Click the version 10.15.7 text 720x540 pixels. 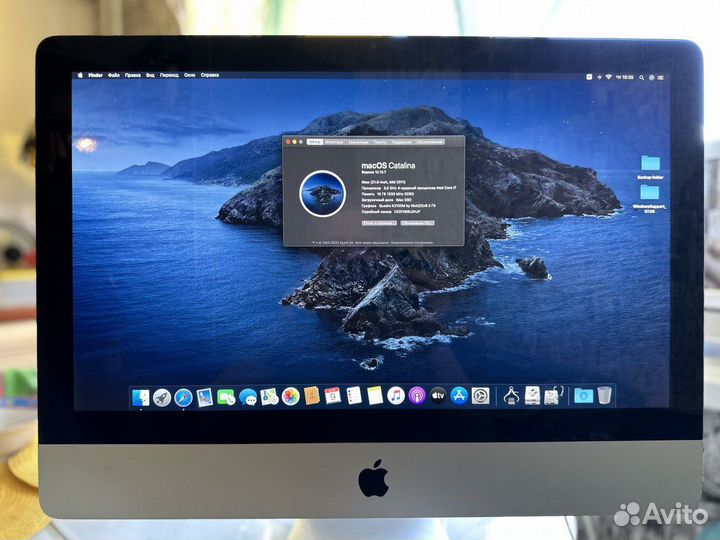click(374, 172)
